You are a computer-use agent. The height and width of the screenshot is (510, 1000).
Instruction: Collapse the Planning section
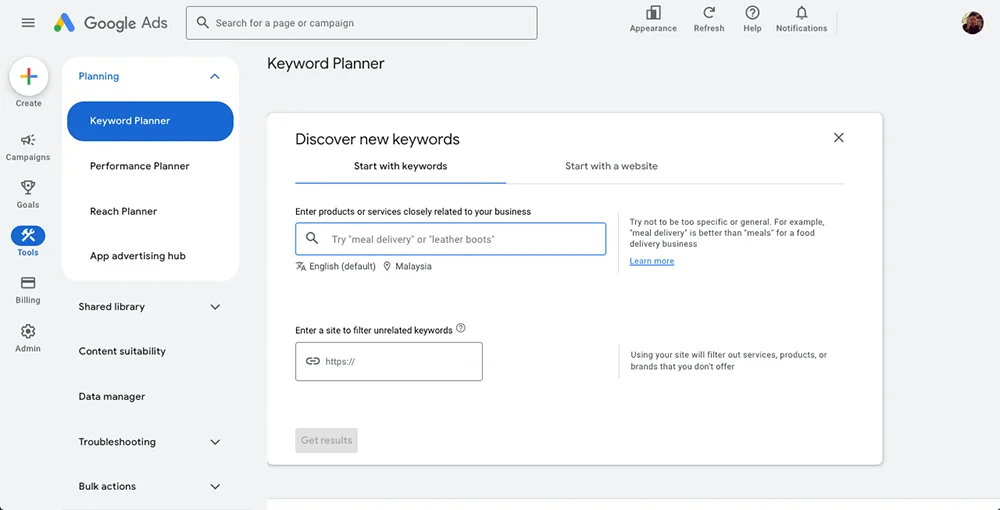[x=214, y=77]
